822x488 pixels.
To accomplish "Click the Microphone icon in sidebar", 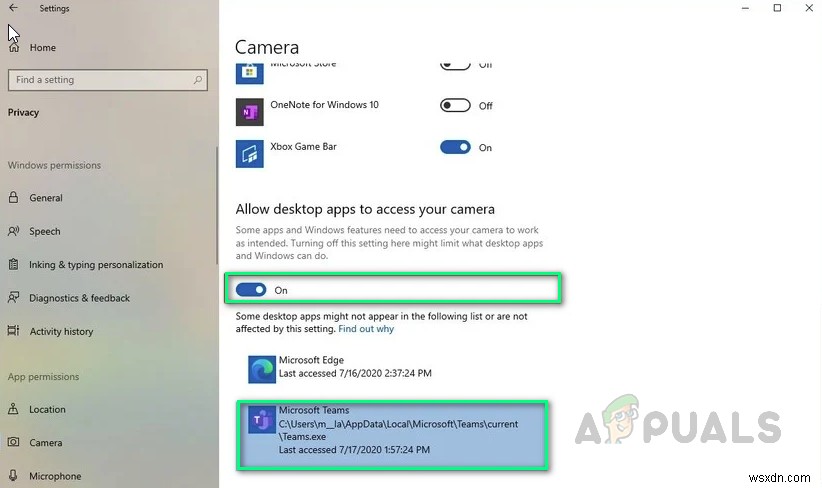I will click(14, 476).
